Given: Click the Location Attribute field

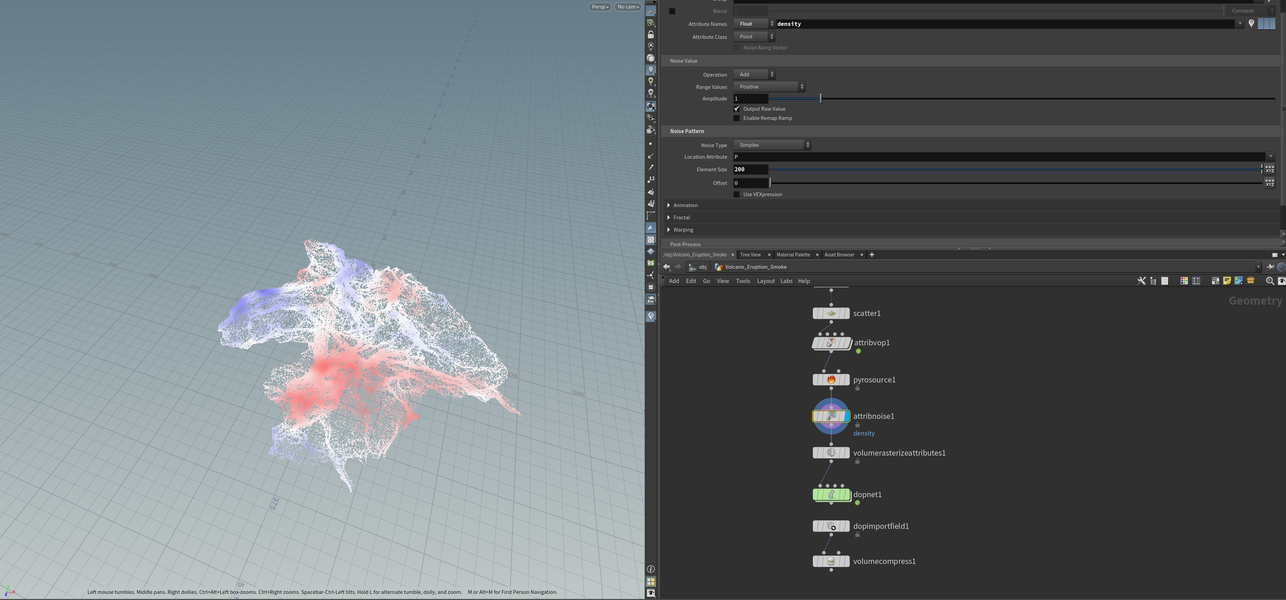Looking at the screenshot, I should [998, 157].
